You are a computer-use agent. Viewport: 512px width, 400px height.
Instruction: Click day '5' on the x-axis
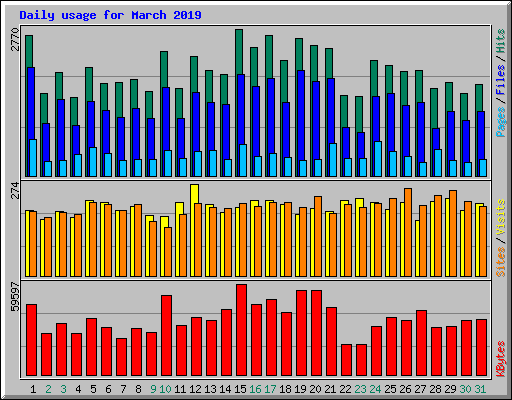[x=93, y=389]
